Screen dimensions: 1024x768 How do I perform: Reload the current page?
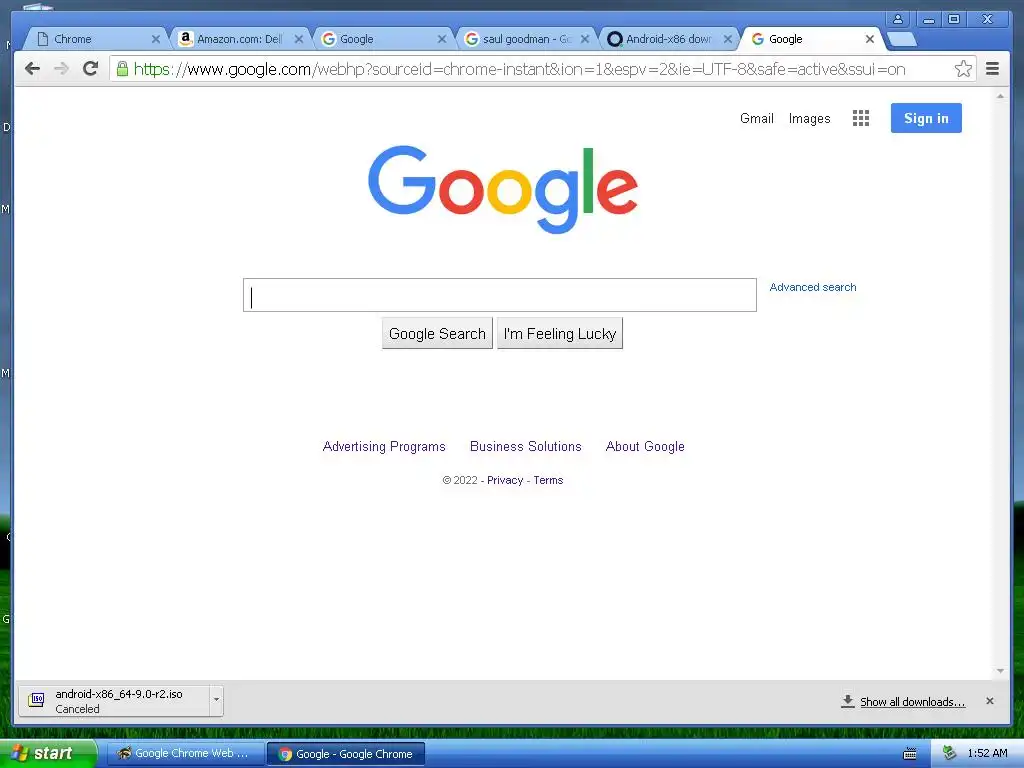[x=91, y=69]
